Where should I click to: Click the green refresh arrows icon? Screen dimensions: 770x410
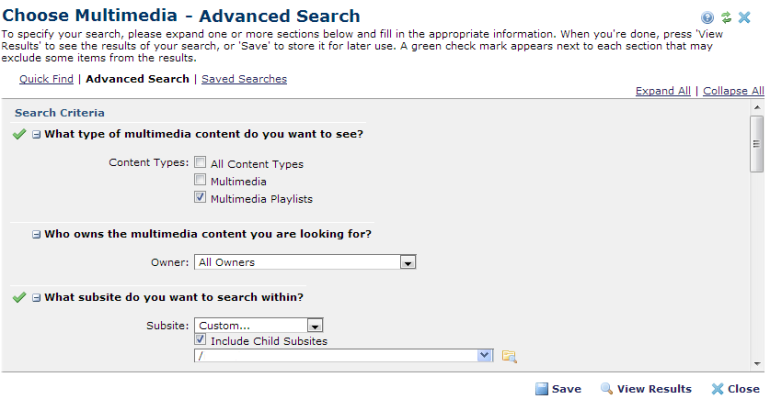[x=726, y=18]
